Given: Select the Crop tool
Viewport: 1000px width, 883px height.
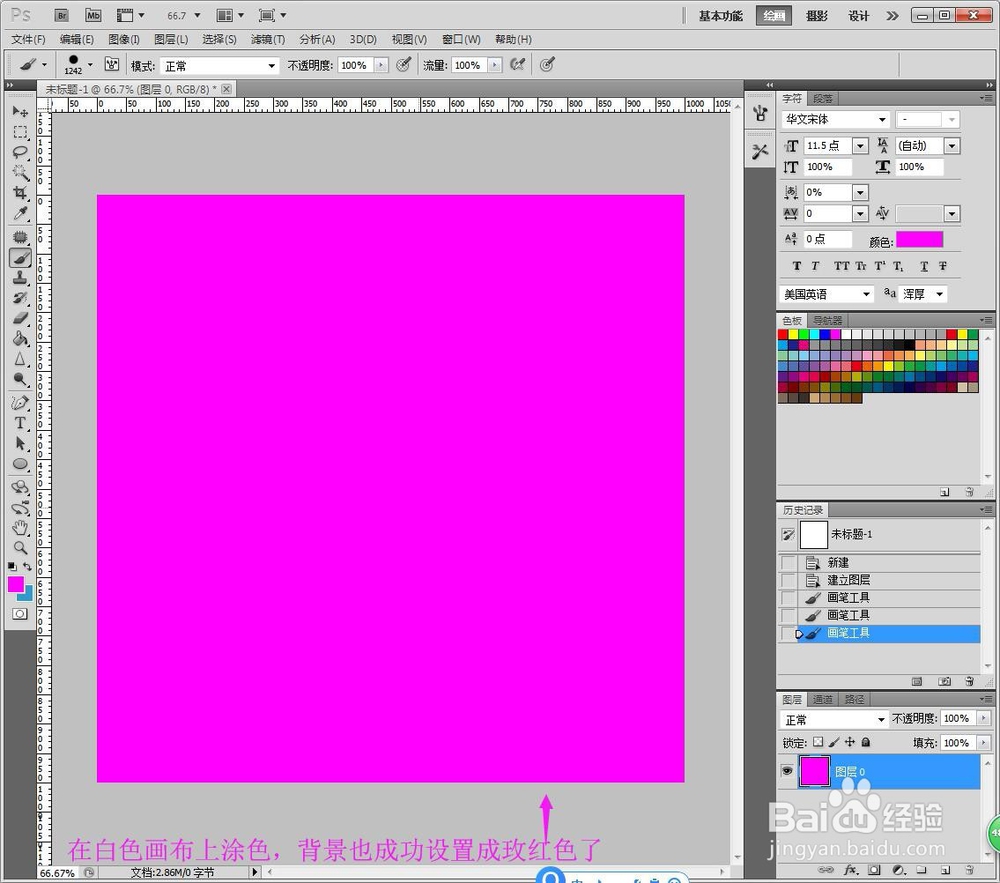Looking at the screenshot, I should pyautogui.click(x=20, y=193).
